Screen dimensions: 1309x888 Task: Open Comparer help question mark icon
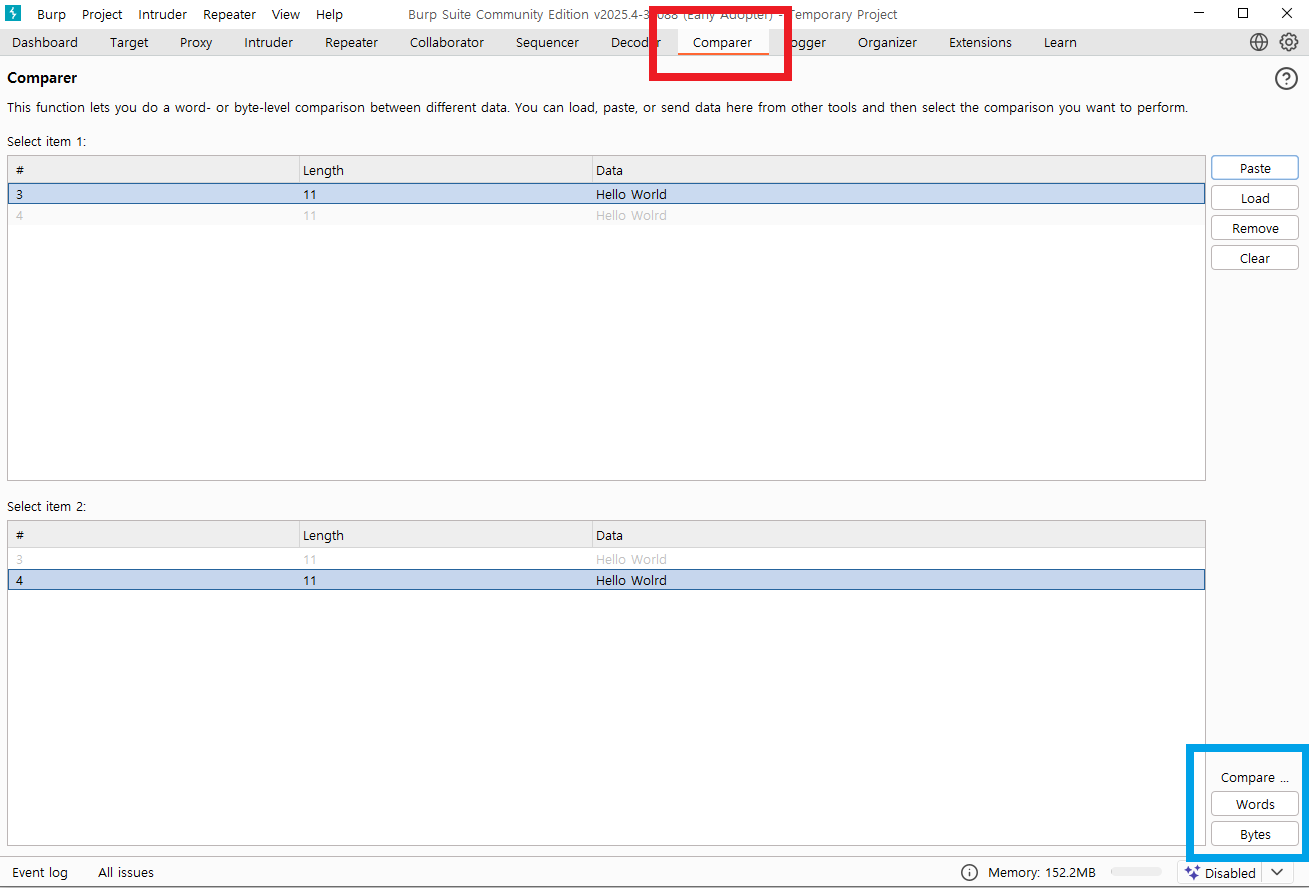point(1286,79)
